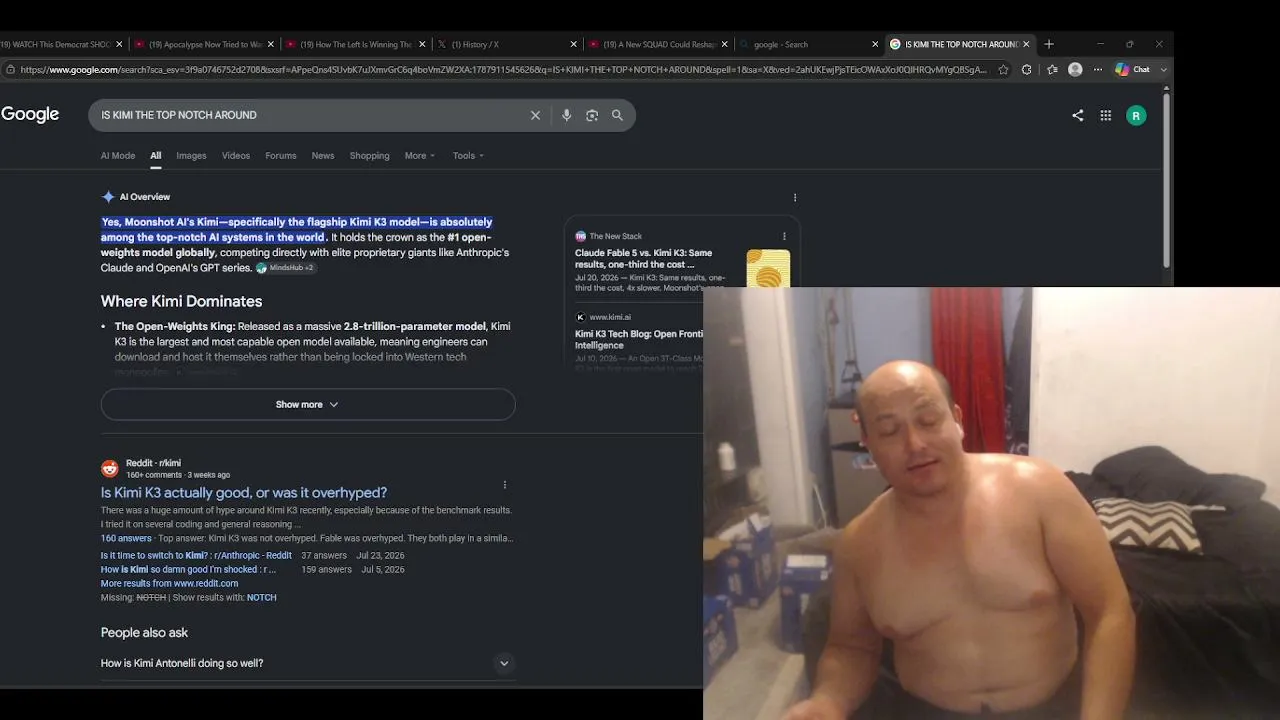Viewport: 1280px width, 720px height.
Task: Close the '(1) History / X' tab
Action: click(x=574, y=44)
